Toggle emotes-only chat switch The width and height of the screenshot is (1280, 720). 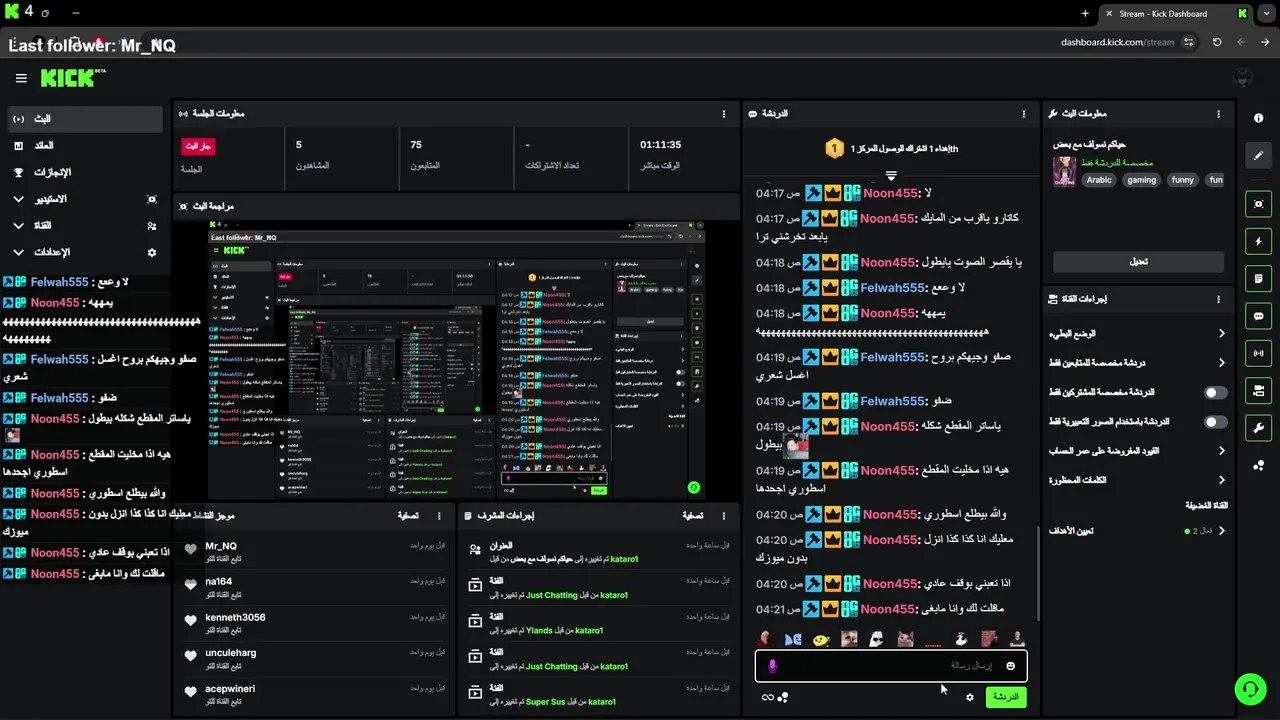[1215, 422]
